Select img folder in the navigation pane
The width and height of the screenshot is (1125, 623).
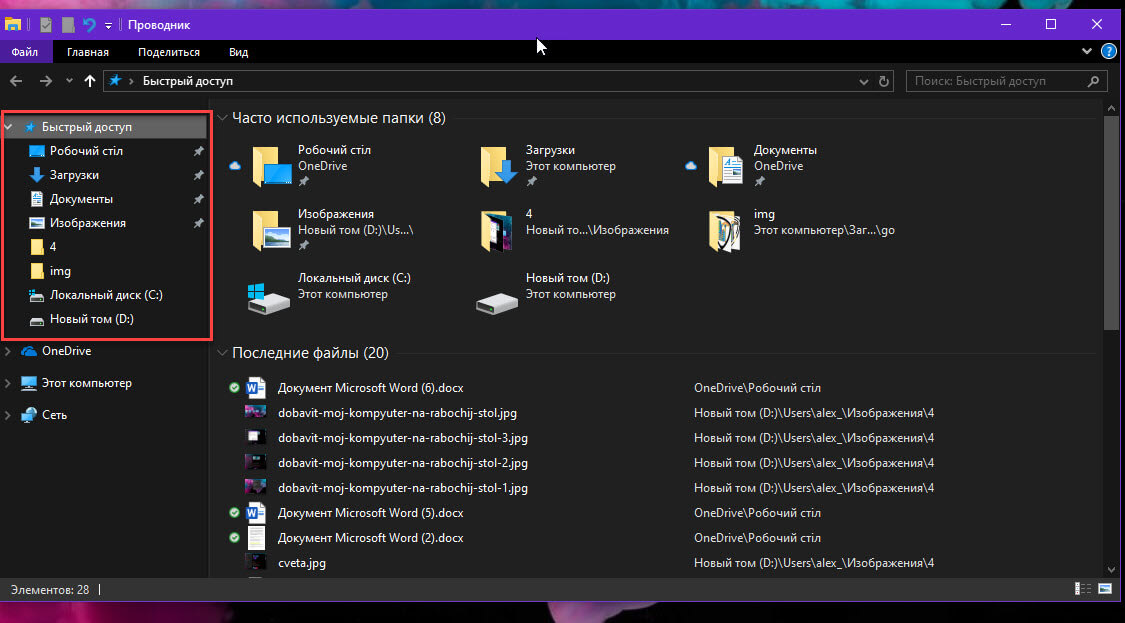[60, 271]
